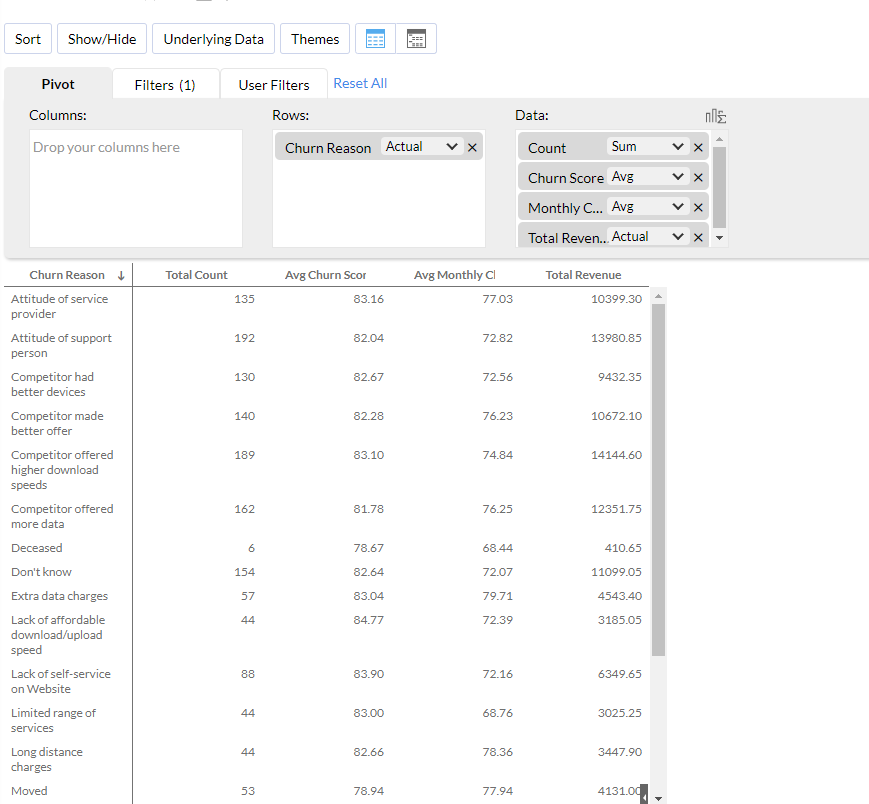Click table scroll up arrow
Viewport: 869px width, 804px height.
(x=658, y=296)
